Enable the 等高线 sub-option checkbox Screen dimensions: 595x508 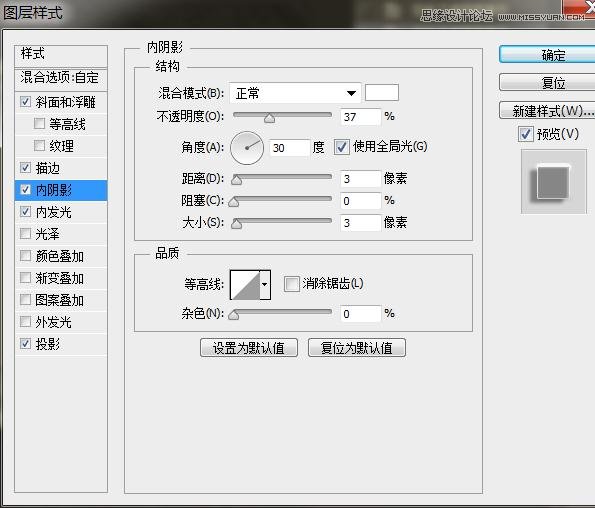click(x=39, y=124)
